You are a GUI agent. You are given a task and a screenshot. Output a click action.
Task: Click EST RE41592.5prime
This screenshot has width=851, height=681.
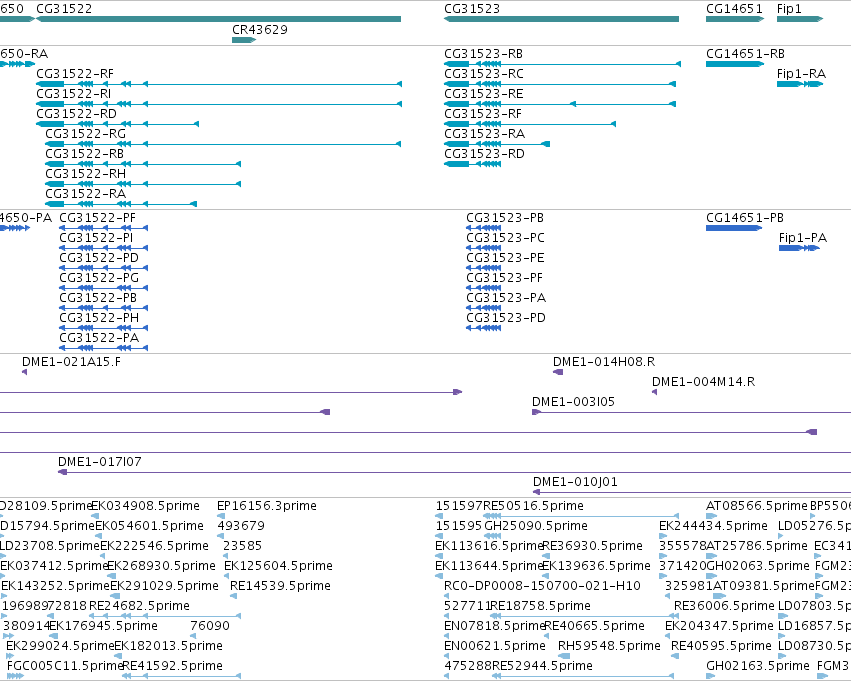[x=173, y=666]
